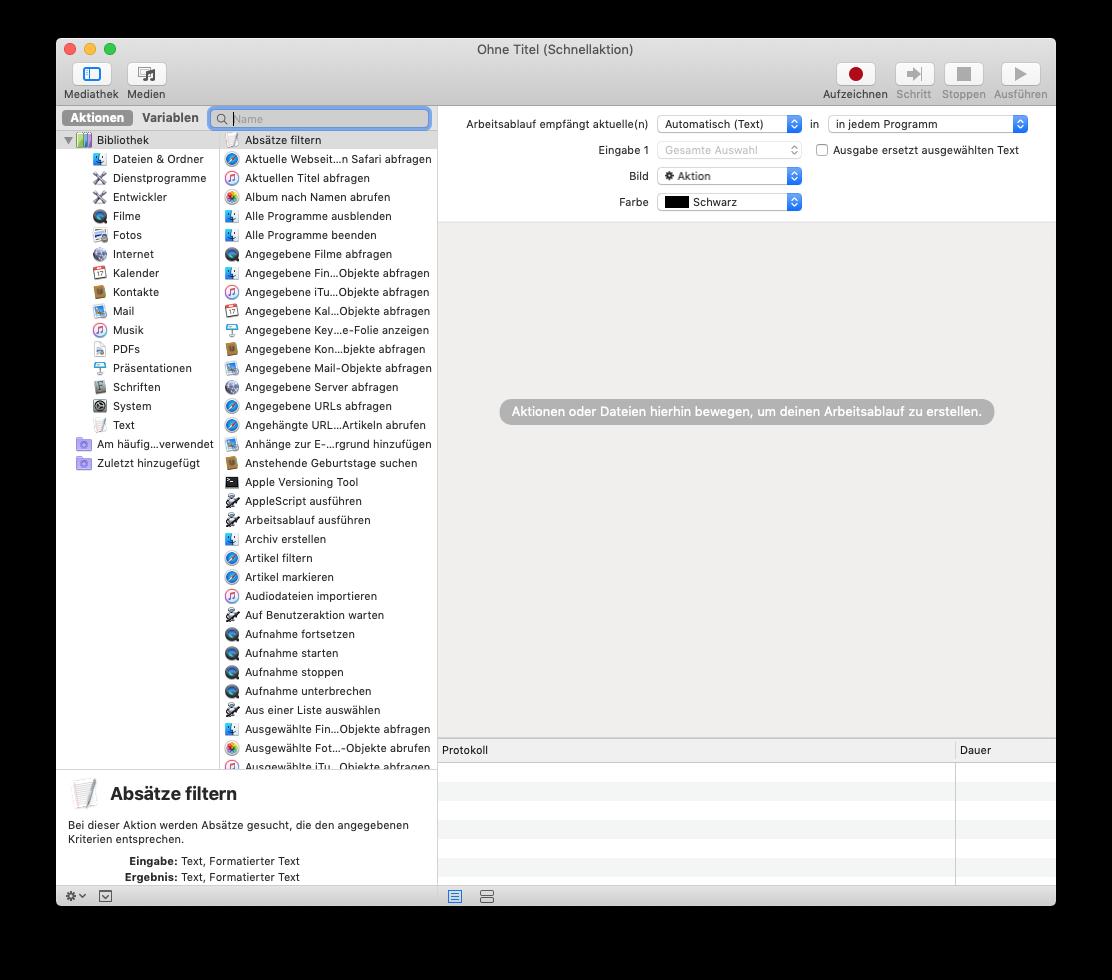Select Zuletzt hinzugefügt smart folder
Viewport: 1112px width, 980px height.
pyautogui.click(x=138, y=463)
